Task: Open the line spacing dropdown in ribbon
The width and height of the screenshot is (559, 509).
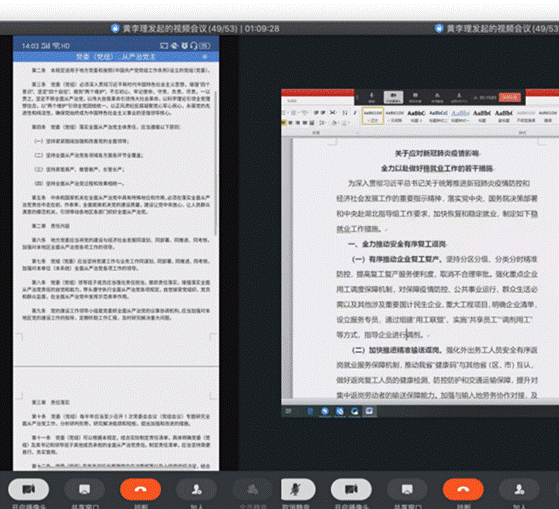Action: (x=323, y=123)
